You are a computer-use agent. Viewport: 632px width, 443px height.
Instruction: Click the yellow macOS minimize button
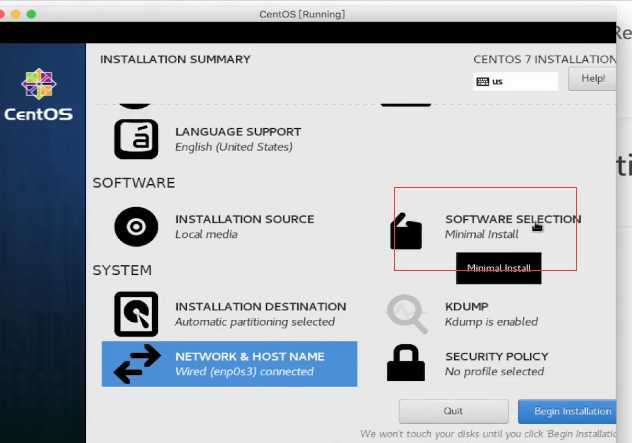16,15
